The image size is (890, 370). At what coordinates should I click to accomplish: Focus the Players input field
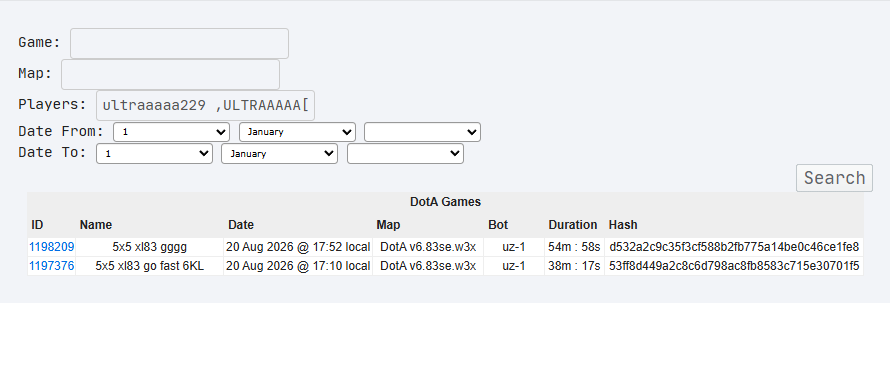pos(205,105)
